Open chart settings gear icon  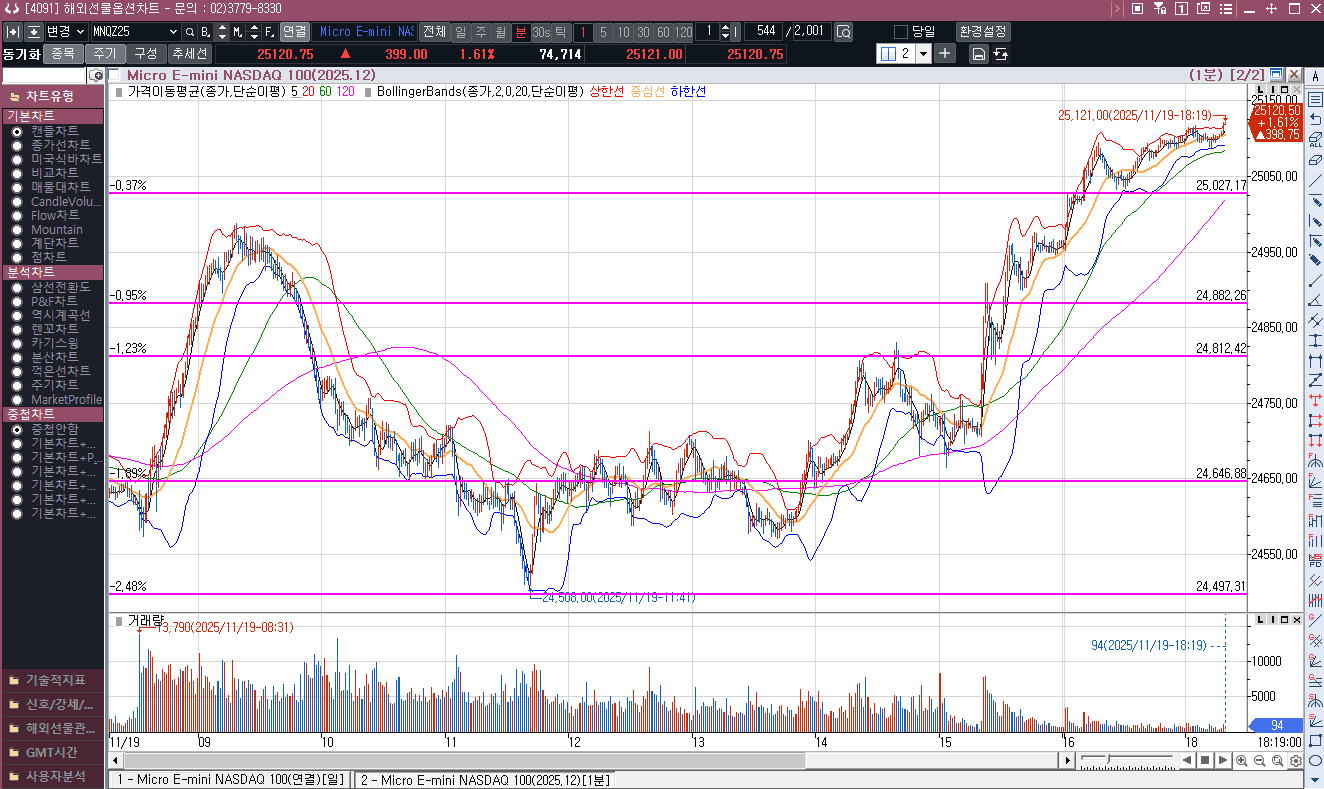point(1295,761)
